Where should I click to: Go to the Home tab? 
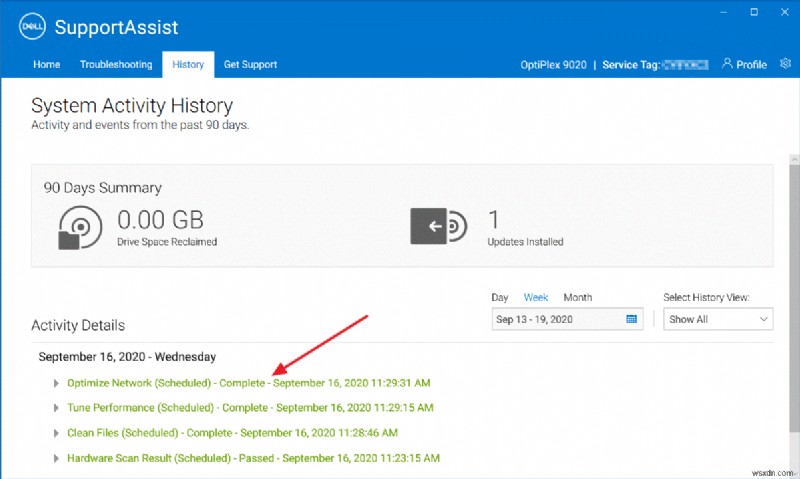coord(46,64)
